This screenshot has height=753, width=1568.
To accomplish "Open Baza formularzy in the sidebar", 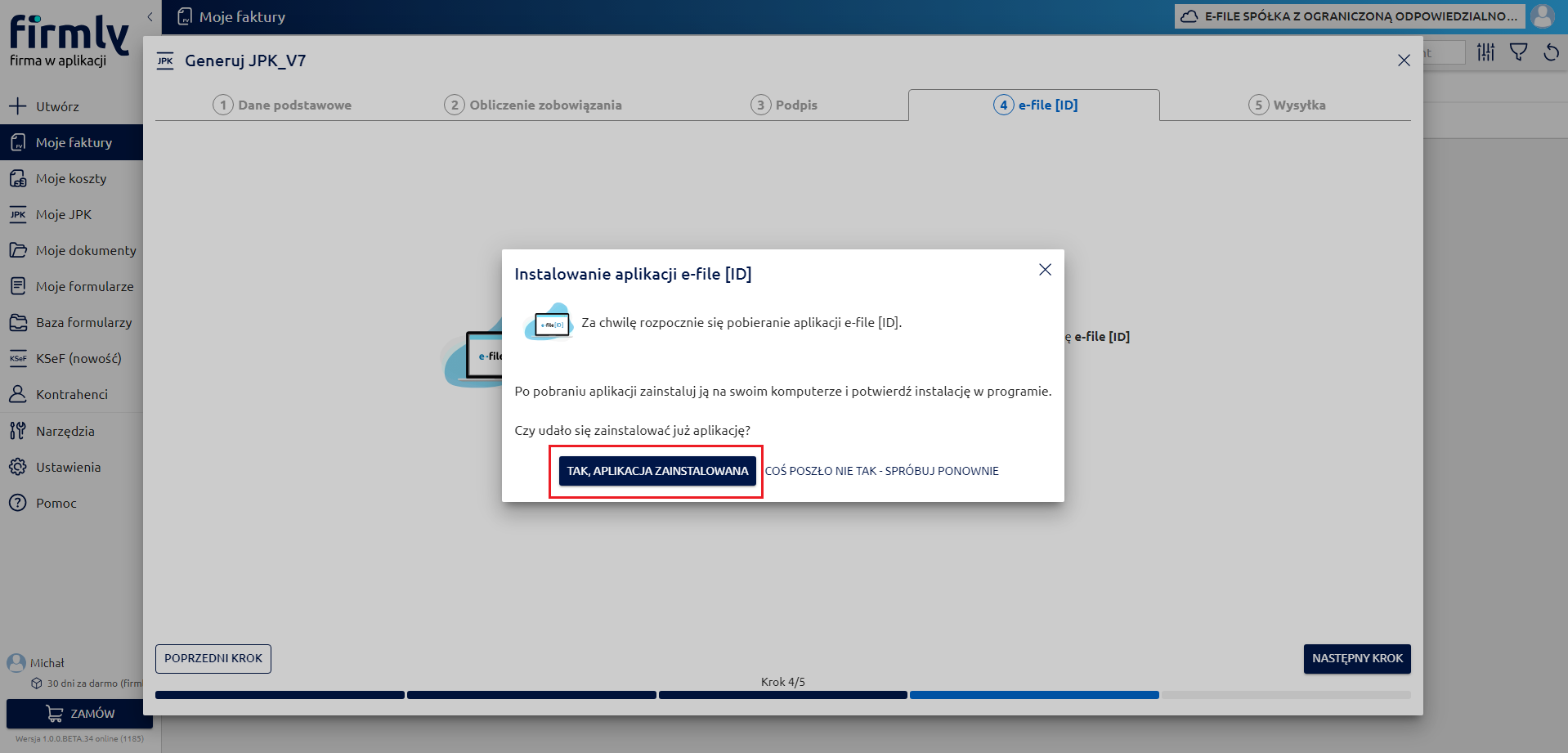I will pyautogui.click(x=72, y=322).
